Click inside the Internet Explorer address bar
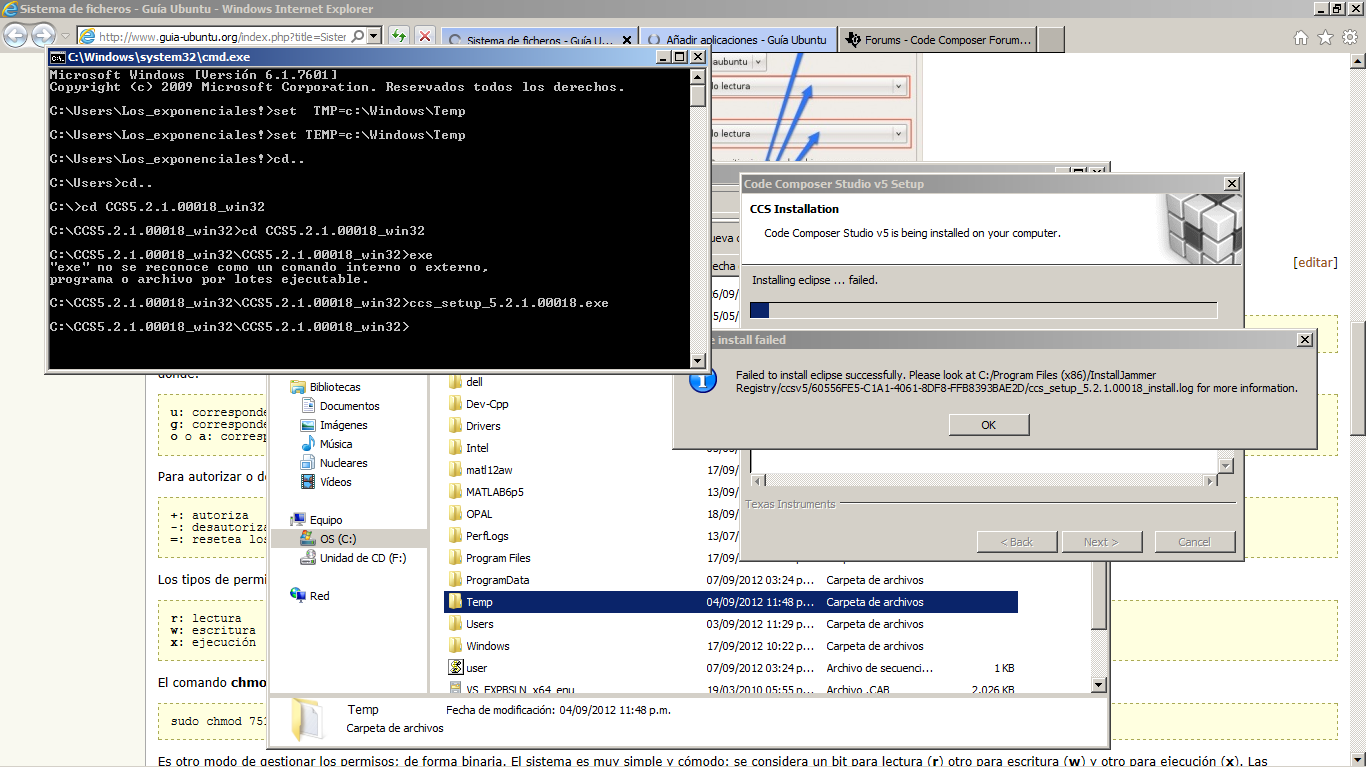 coord(222,37)
